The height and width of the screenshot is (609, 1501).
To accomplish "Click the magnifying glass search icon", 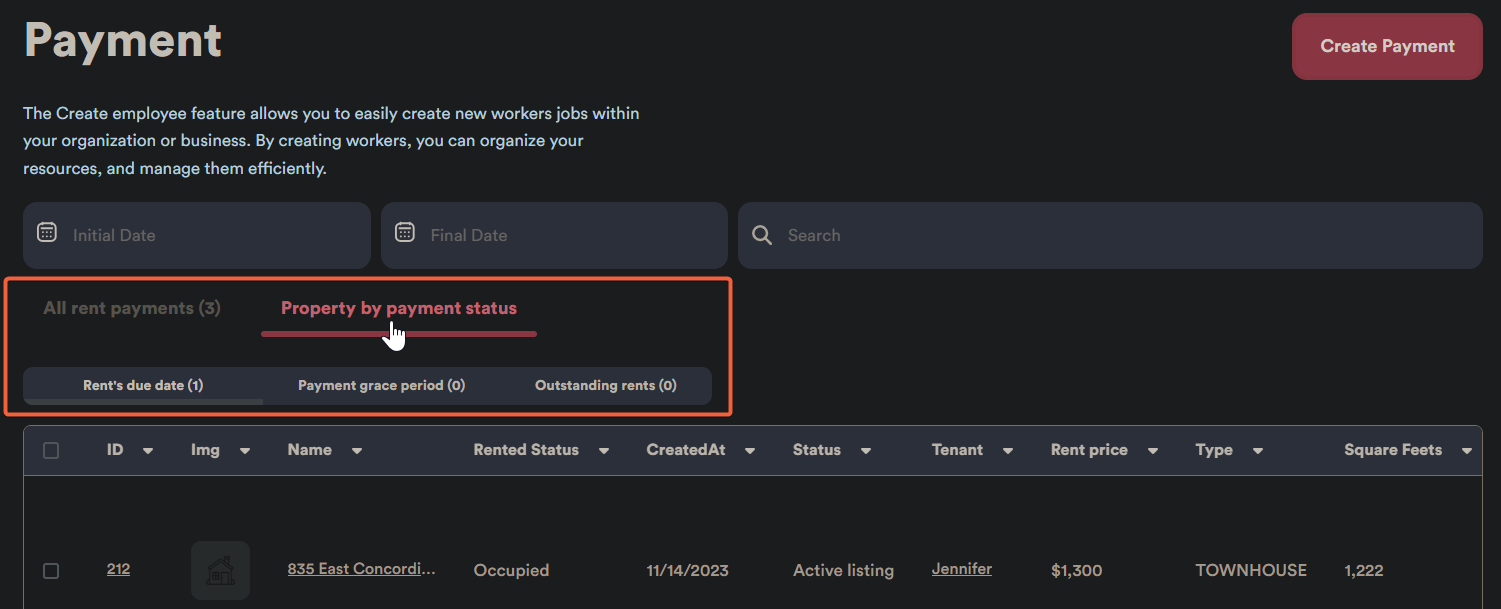I will (x=762, y=235).
